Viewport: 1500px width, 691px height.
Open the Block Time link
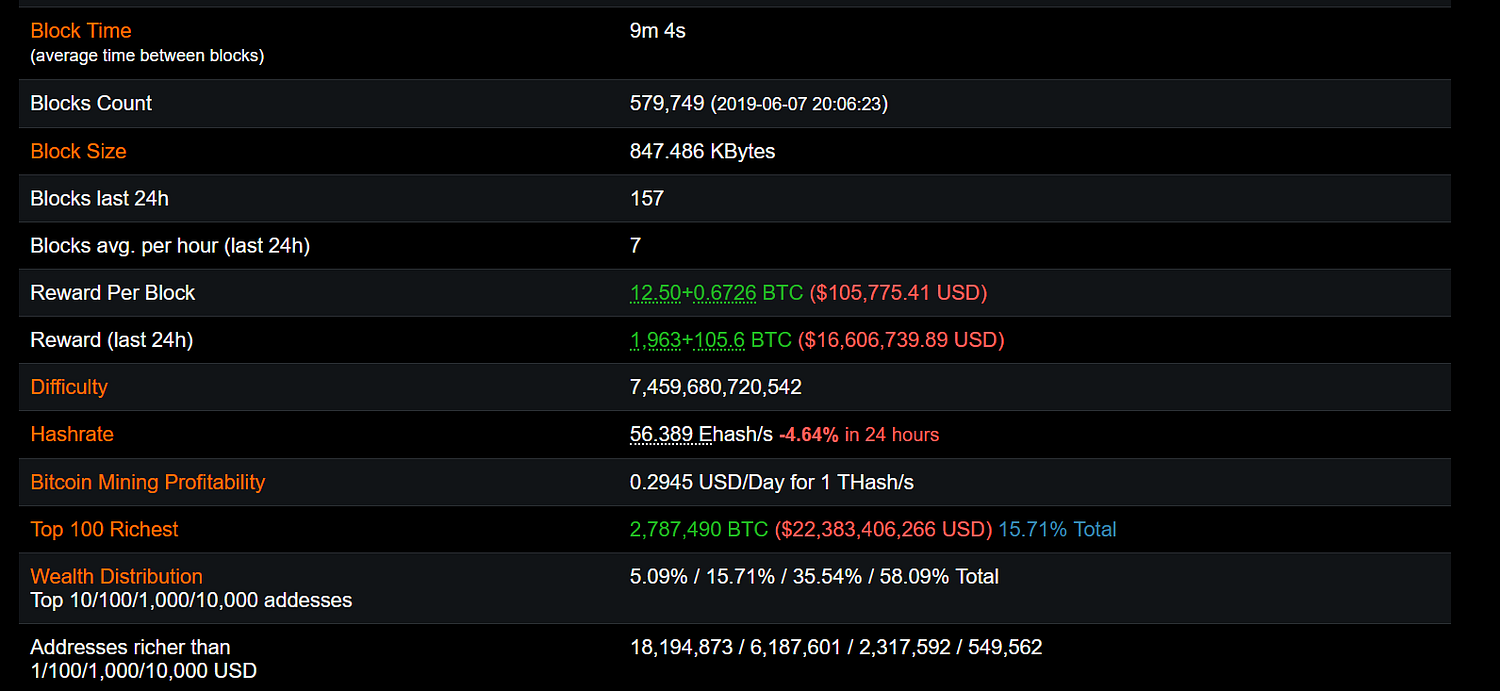tap(81, 31)
